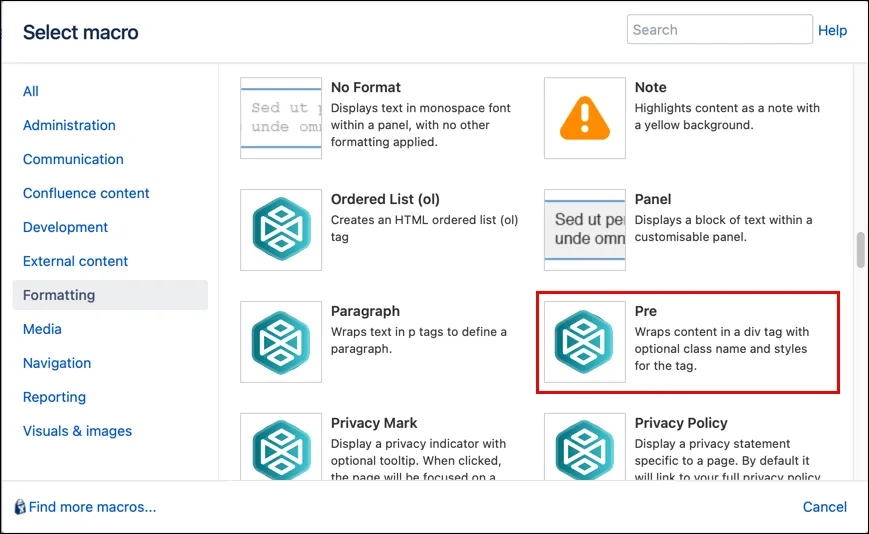
Task: Choose the Panel macro title
Action: pyautogui.click(x=653, y=199)
